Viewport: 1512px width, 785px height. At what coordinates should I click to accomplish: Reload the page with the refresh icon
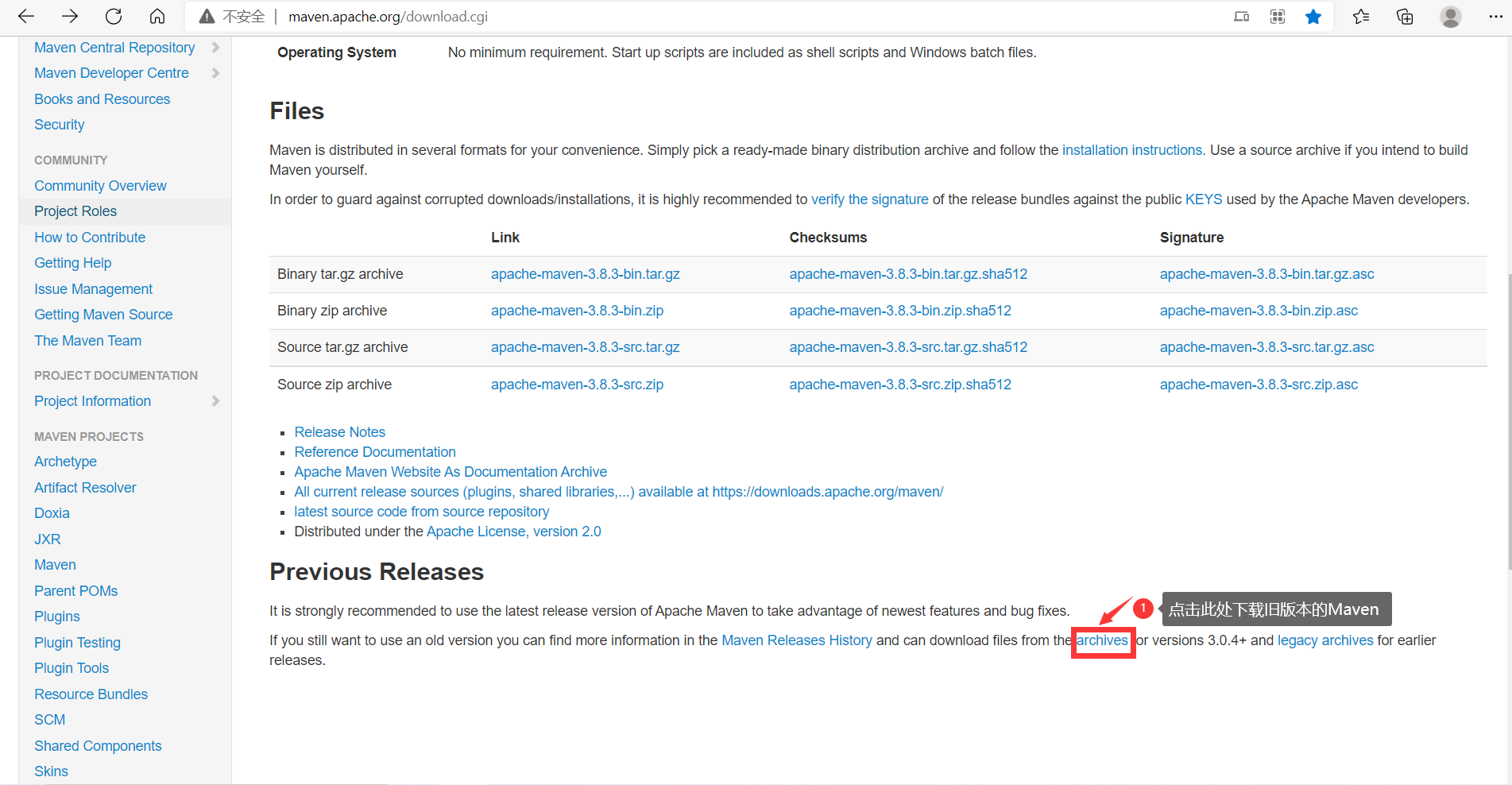coord(114,16)
